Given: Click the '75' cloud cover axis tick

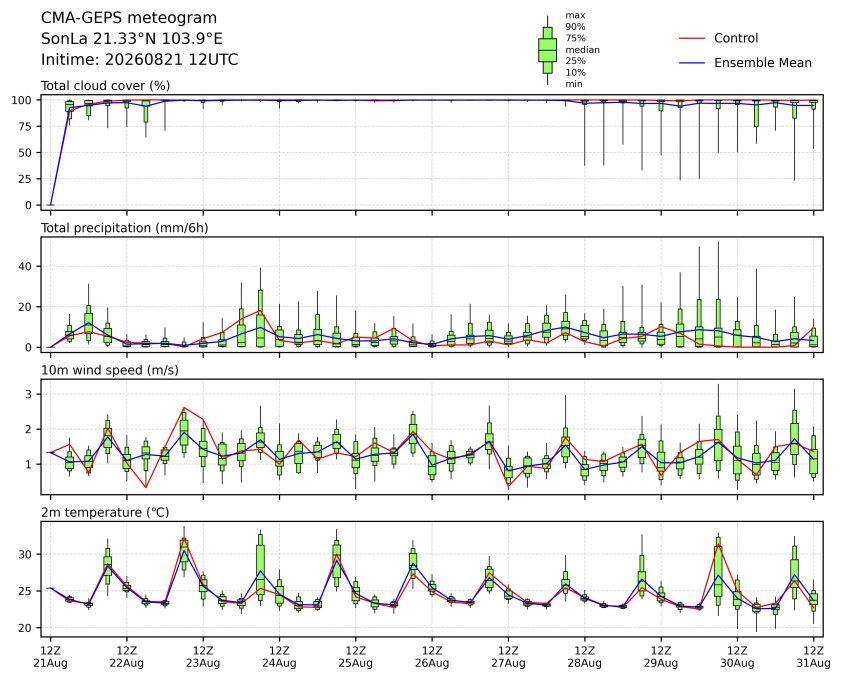Looking at the screenshot, I should click(26, 126).
